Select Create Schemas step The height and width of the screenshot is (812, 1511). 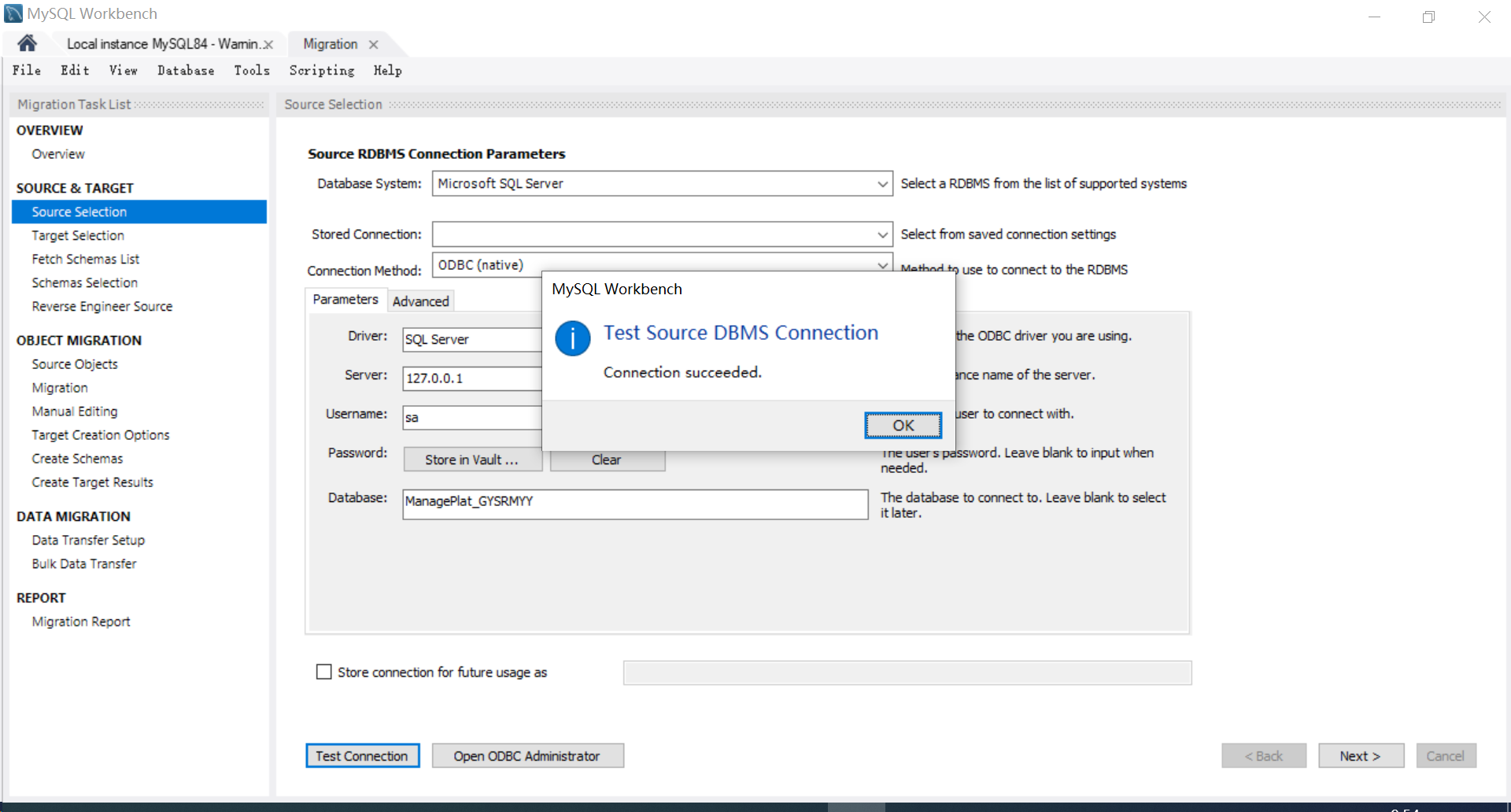(x=77, y=459)
